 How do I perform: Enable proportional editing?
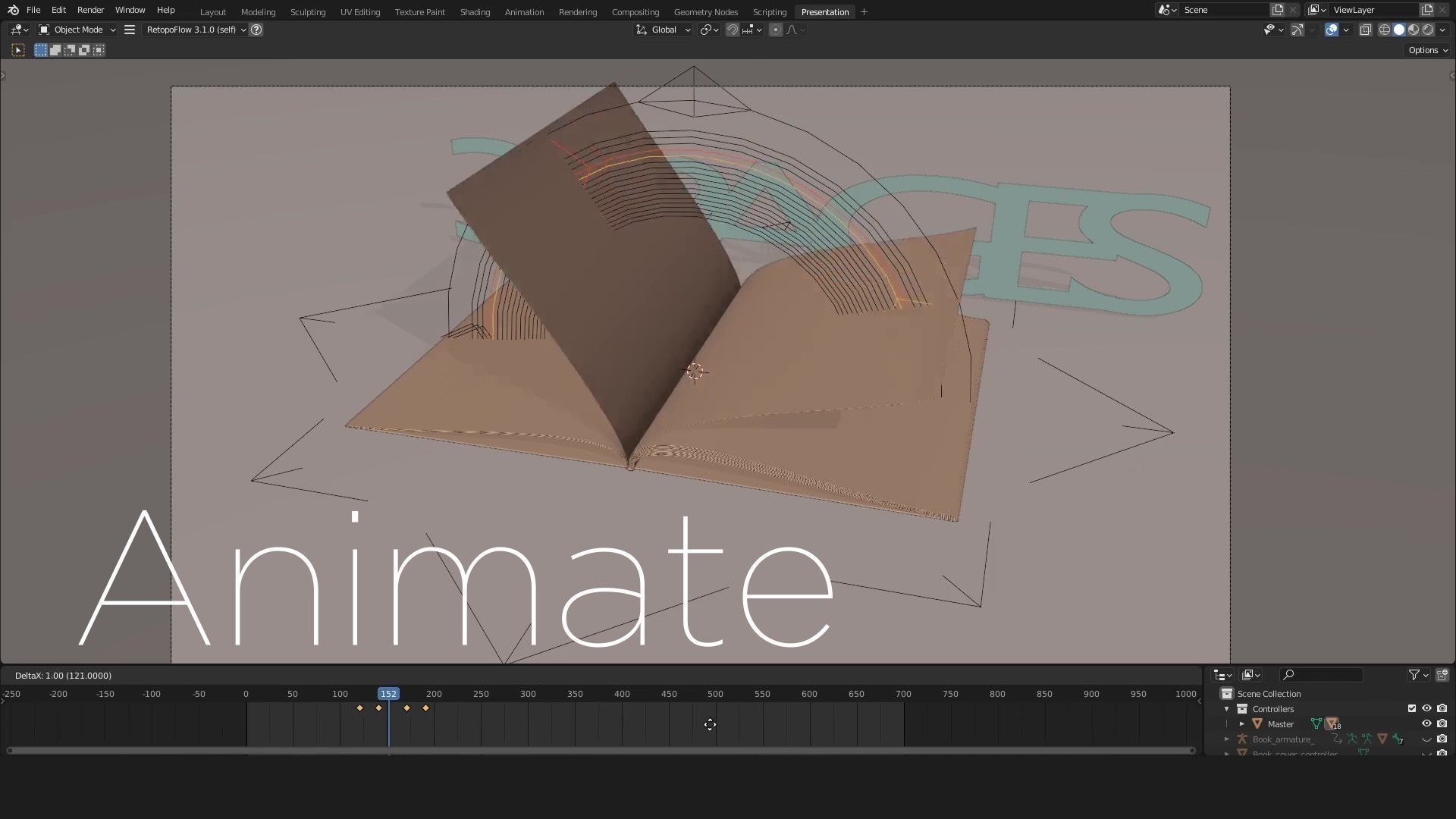[x=776, y=30]
